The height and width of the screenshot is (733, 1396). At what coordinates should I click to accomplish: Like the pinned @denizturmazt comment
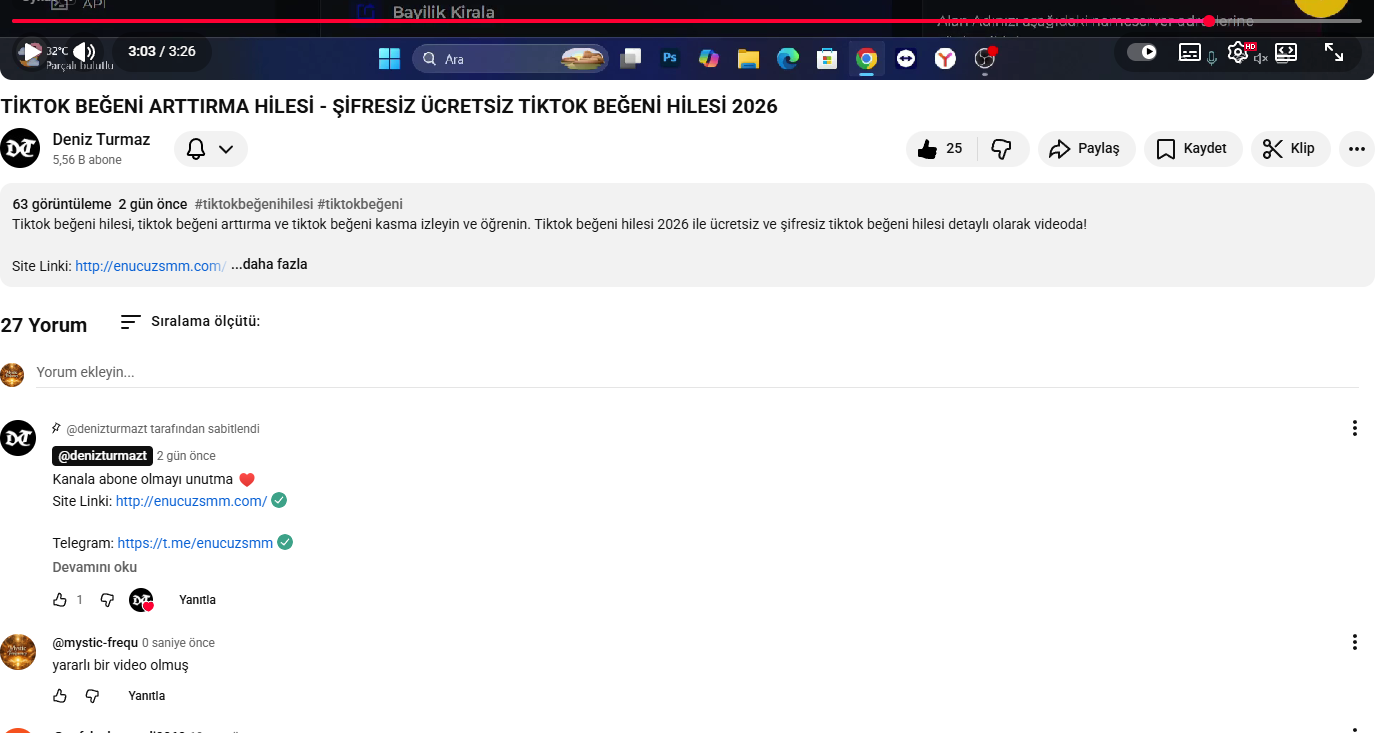click(60, 600)
